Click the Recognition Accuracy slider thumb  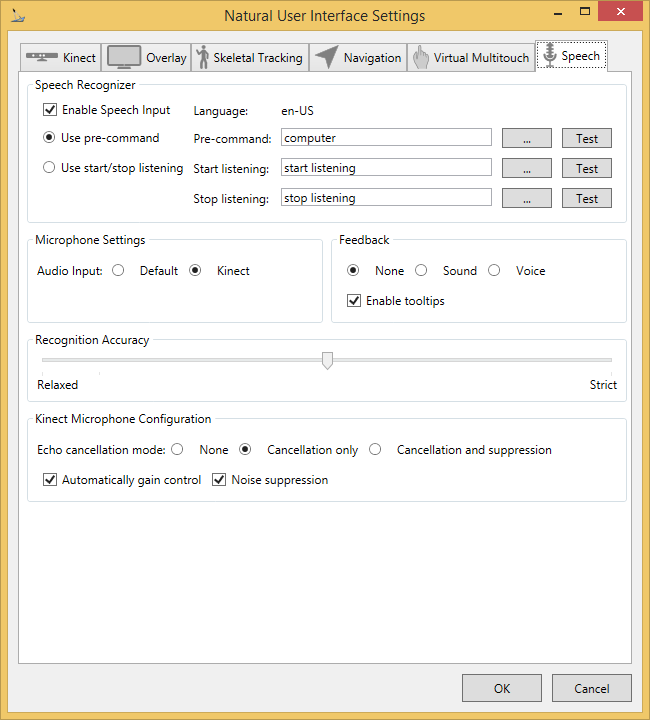(x=327, y=360)
